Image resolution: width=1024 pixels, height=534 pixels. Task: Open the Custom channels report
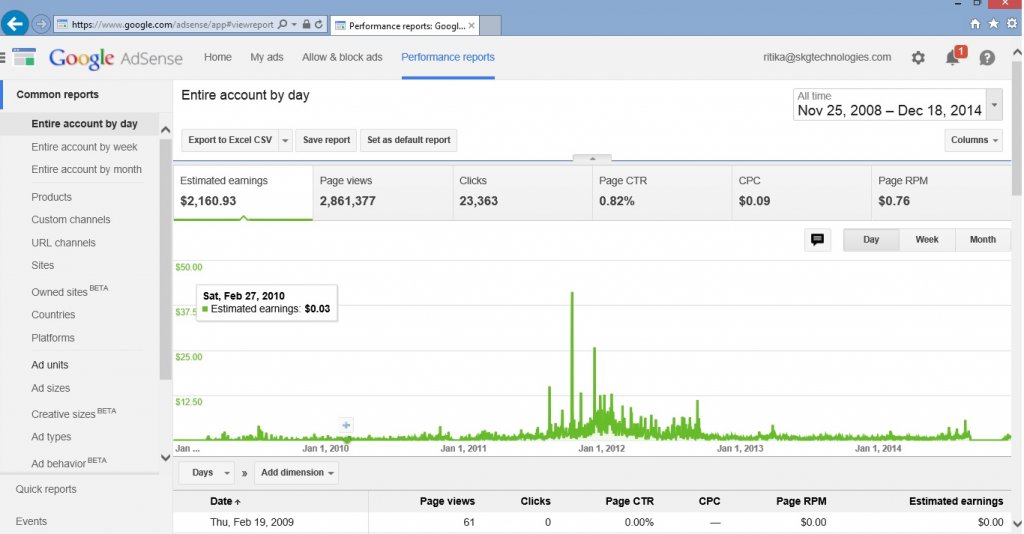(x=71, y=219)
